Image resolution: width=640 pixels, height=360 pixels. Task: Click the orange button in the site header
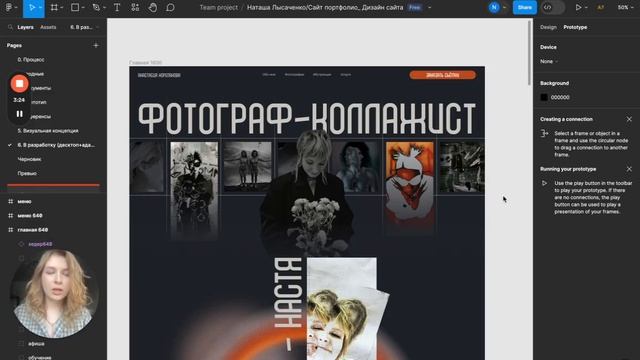(x=442, y=75)
